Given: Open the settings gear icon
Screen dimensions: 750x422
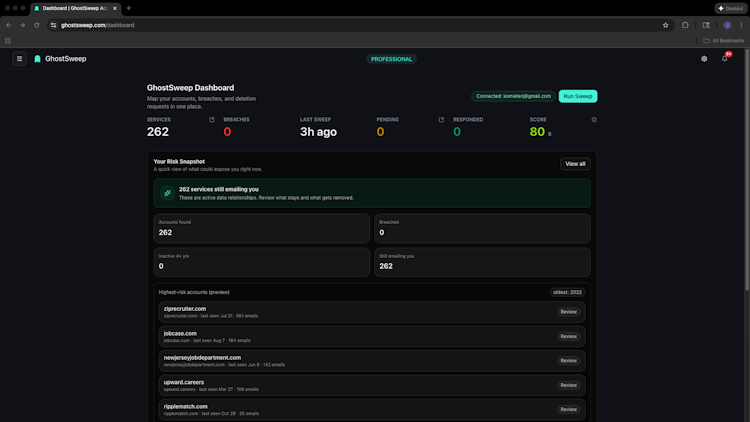Looking at the screenshot, I should pyautogui.click(x=704, y=59).
